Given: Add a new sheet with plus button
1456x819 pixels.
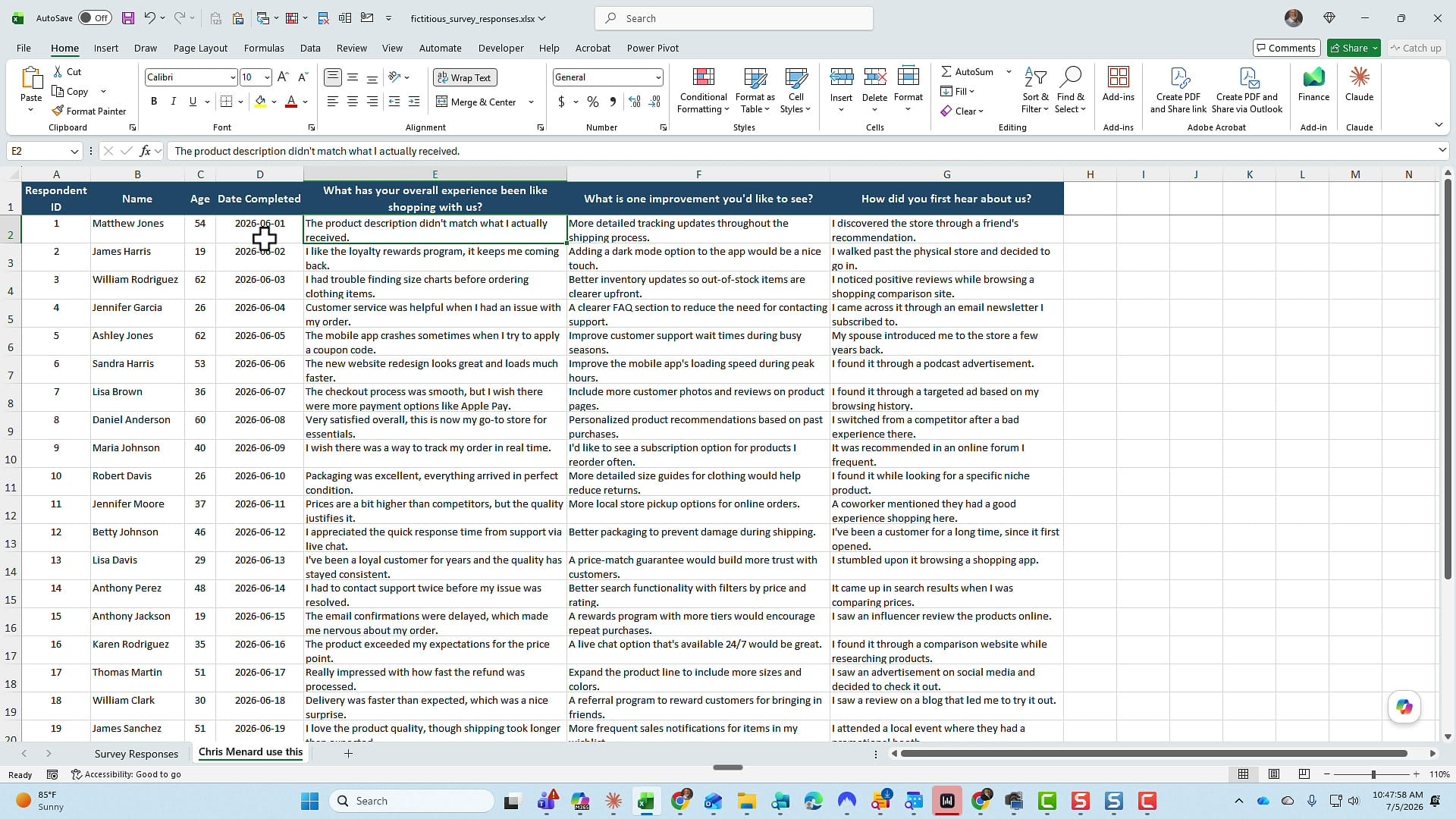Looking at the screenshot, I should pyautogui.click(x=348, y=753).
